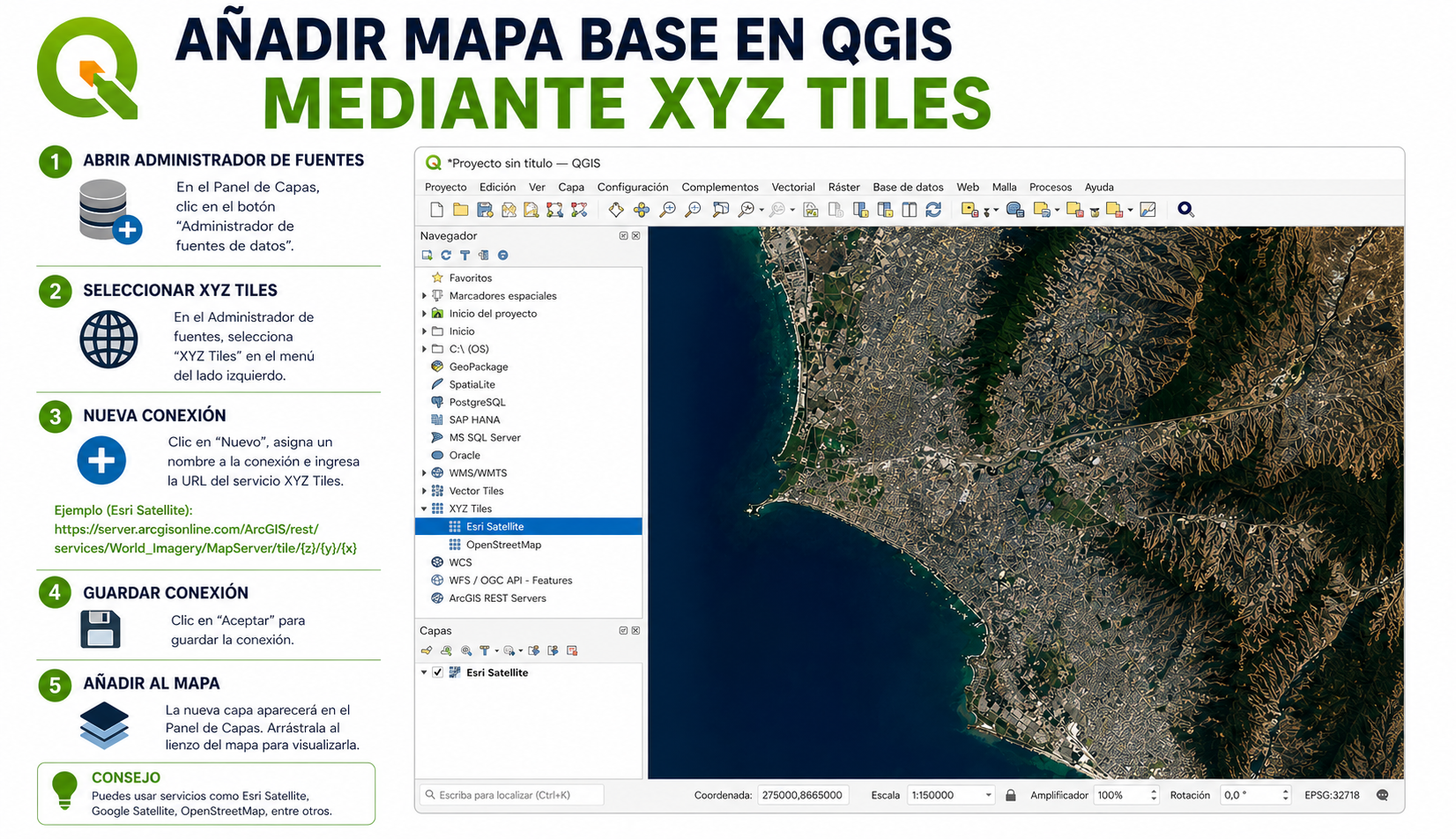This screenshot has height=839, width=1456.
Task: Click the EPSG:32718 CRS button
Action: tap(1332, 795)
